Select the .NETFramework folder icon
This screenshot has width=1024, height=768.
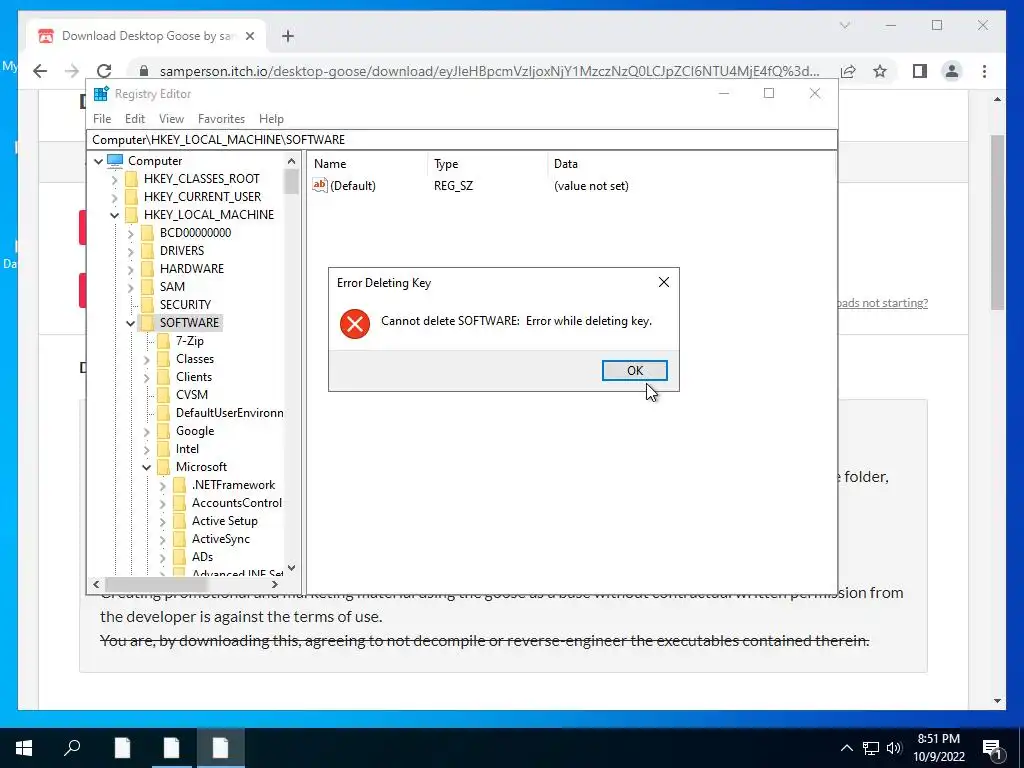pyautogui.click(x=180, y=485)
